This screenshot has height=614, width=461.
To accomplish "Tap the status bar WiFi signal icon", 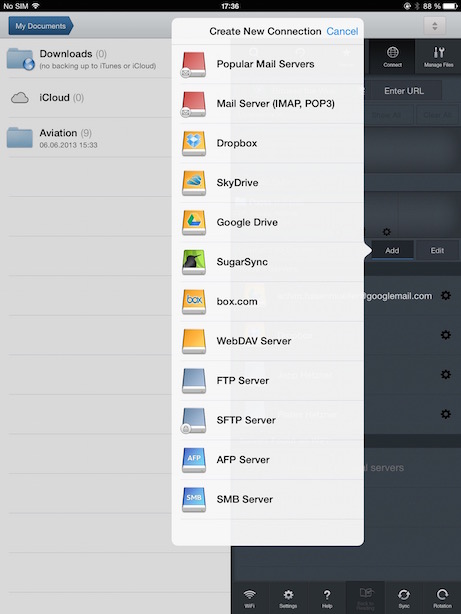I will 36,6.
